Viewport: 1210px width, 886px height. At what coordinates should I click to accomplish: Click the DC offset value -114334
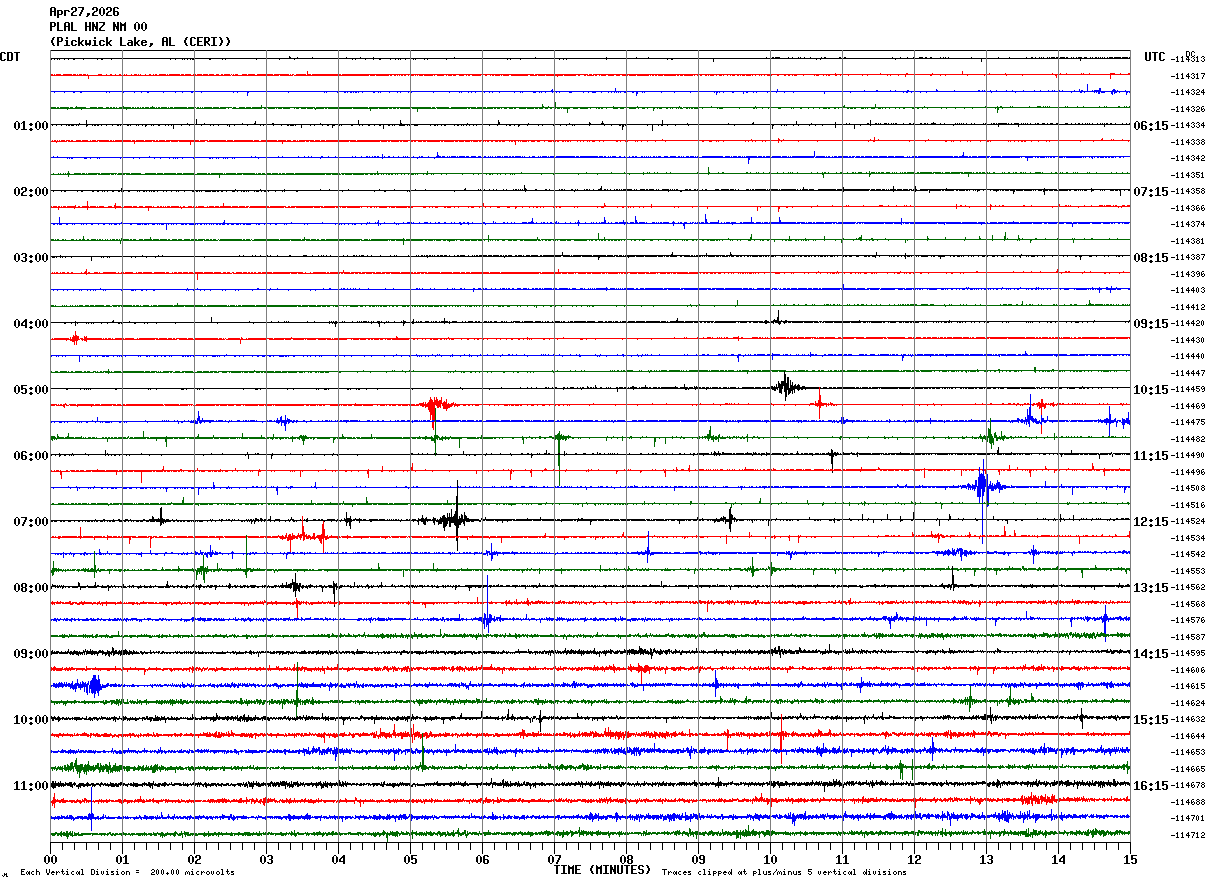coord(1188,125)
